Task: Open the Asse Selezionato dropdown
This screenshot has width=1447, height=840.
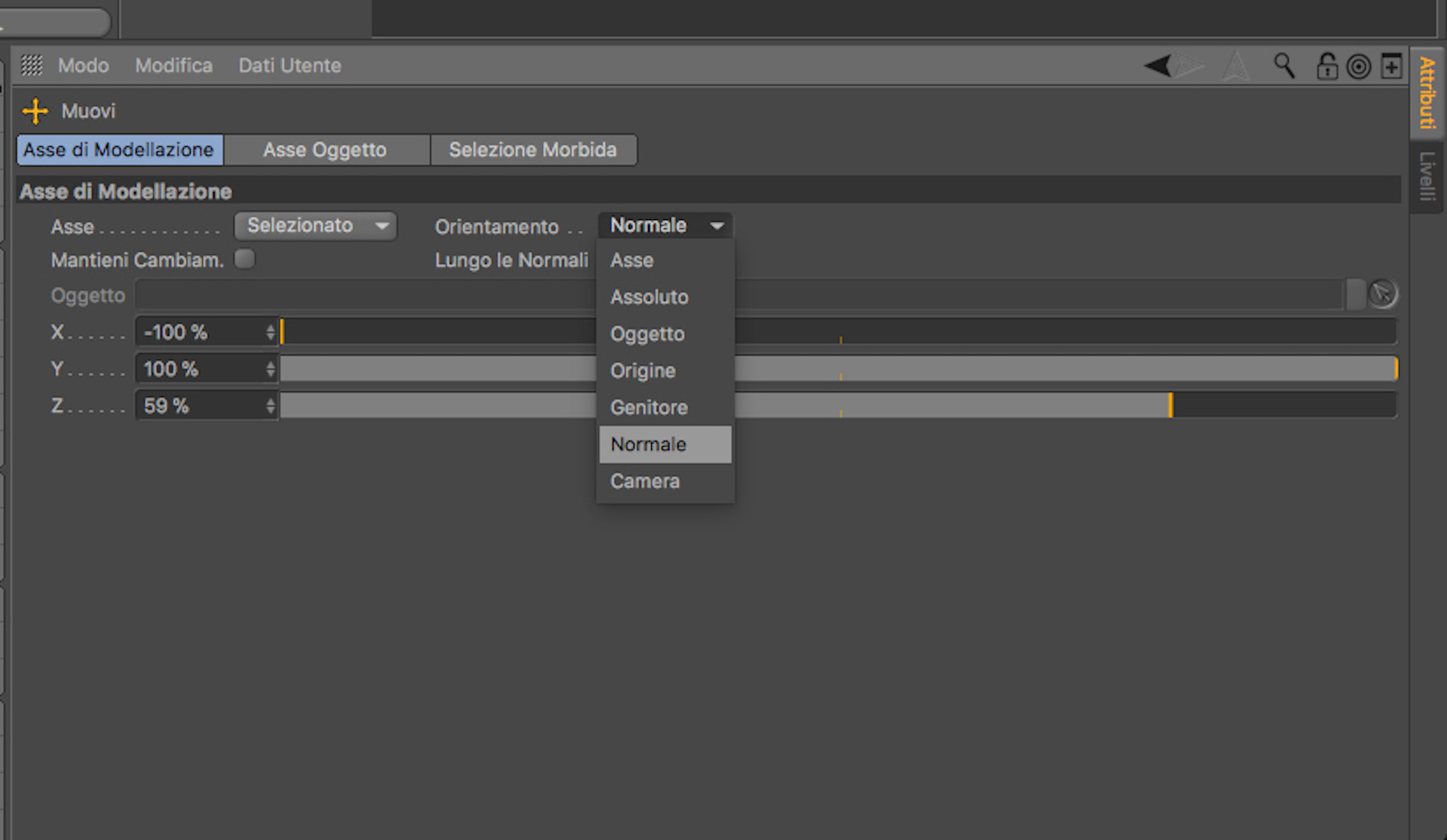Action: coord(315,225)
